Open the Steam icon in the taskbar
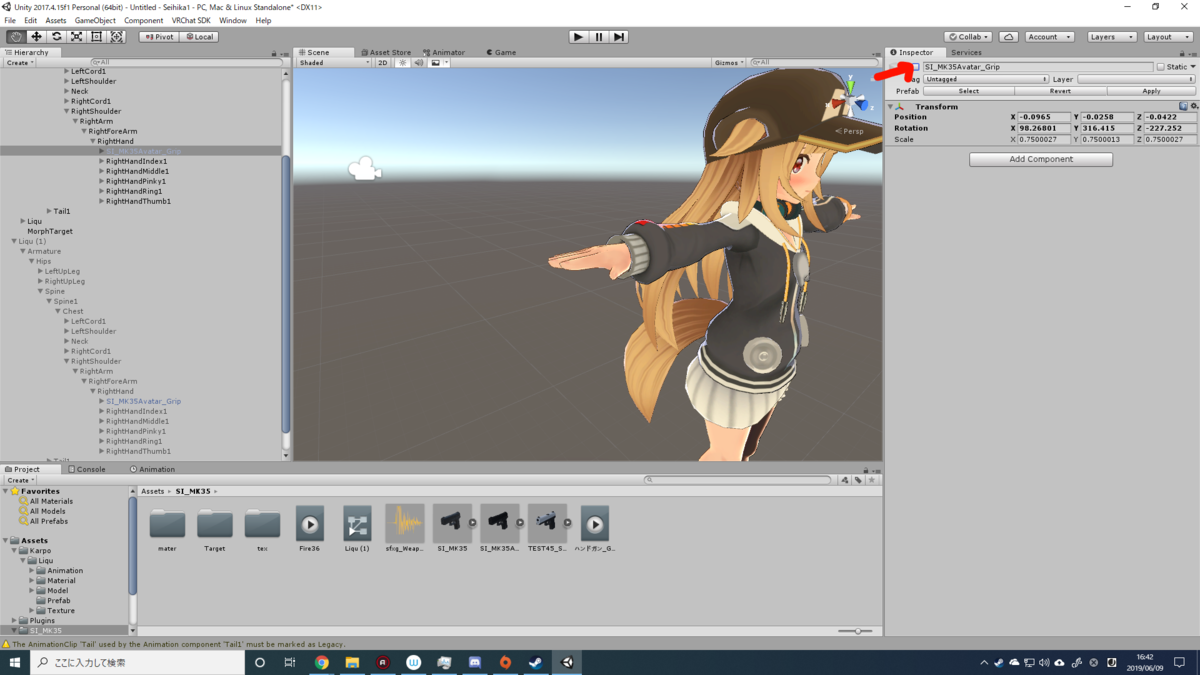This screenshot has height=675, width=1200. (x=536, y=662)
